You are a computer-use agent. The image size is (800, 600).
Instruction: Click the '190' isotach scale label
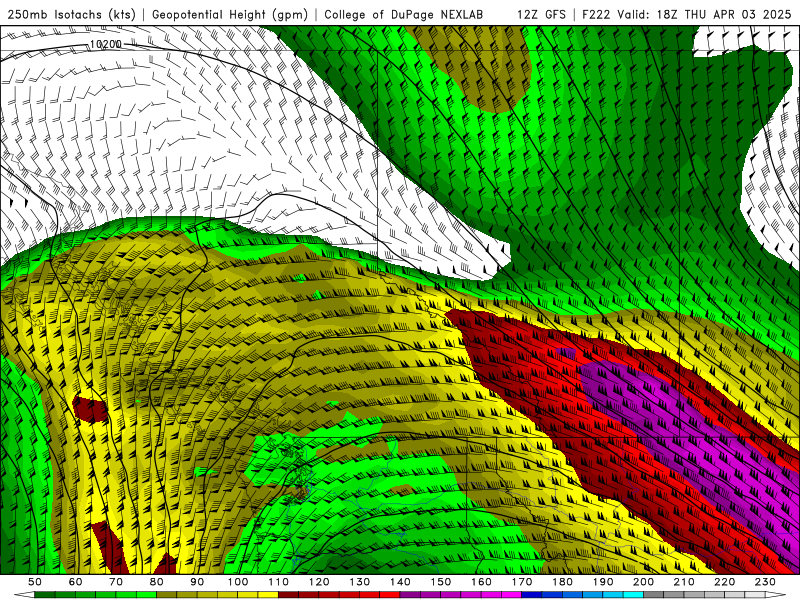603,582
